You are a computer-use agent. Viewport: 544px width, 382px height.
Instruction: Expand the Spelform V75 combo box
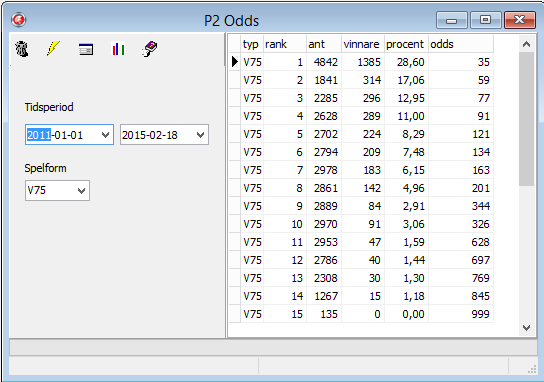[57, 190]
